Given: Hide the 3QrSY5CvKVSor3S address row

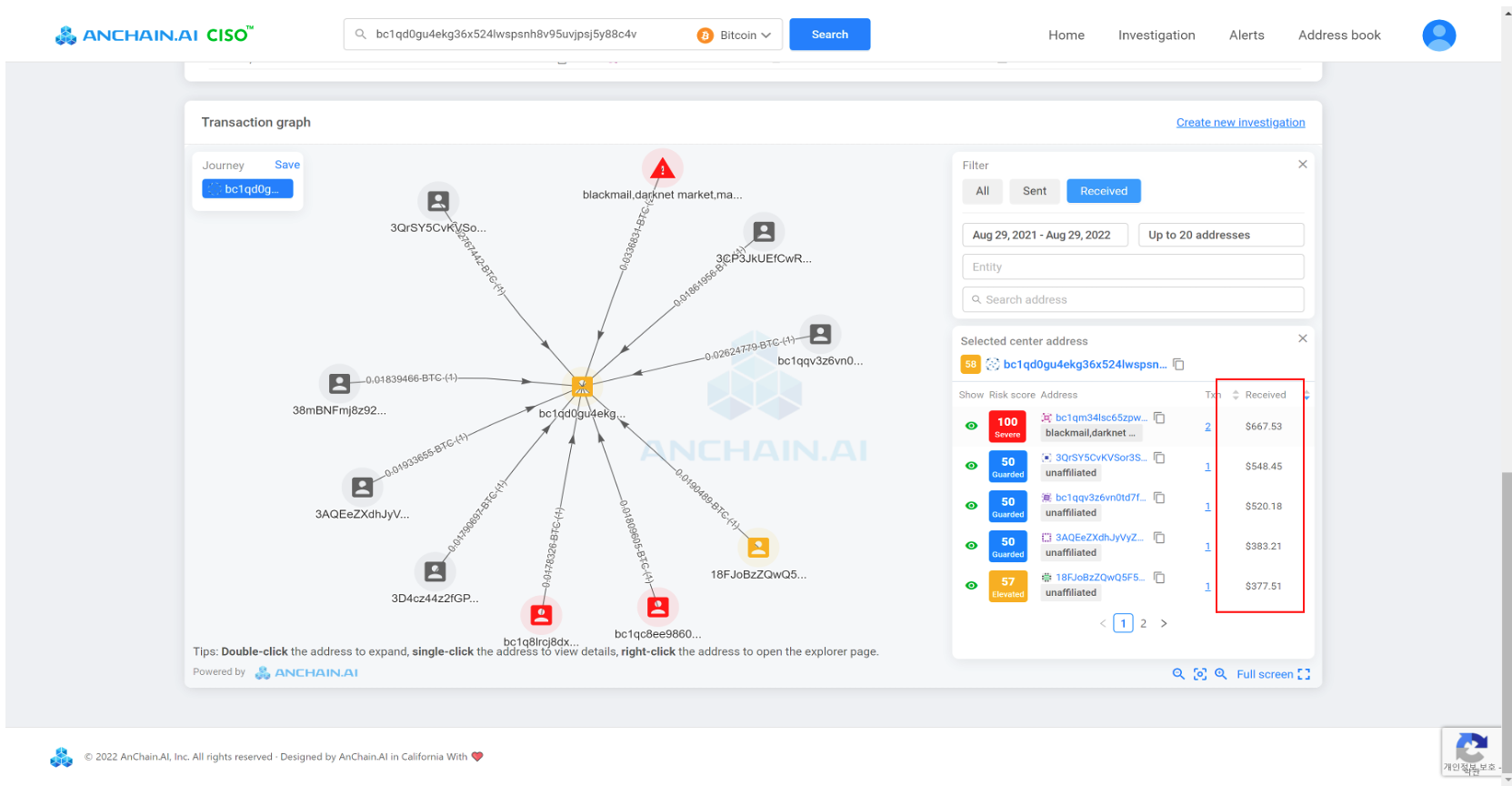Looking at the screenshot, I should (971, 466).
